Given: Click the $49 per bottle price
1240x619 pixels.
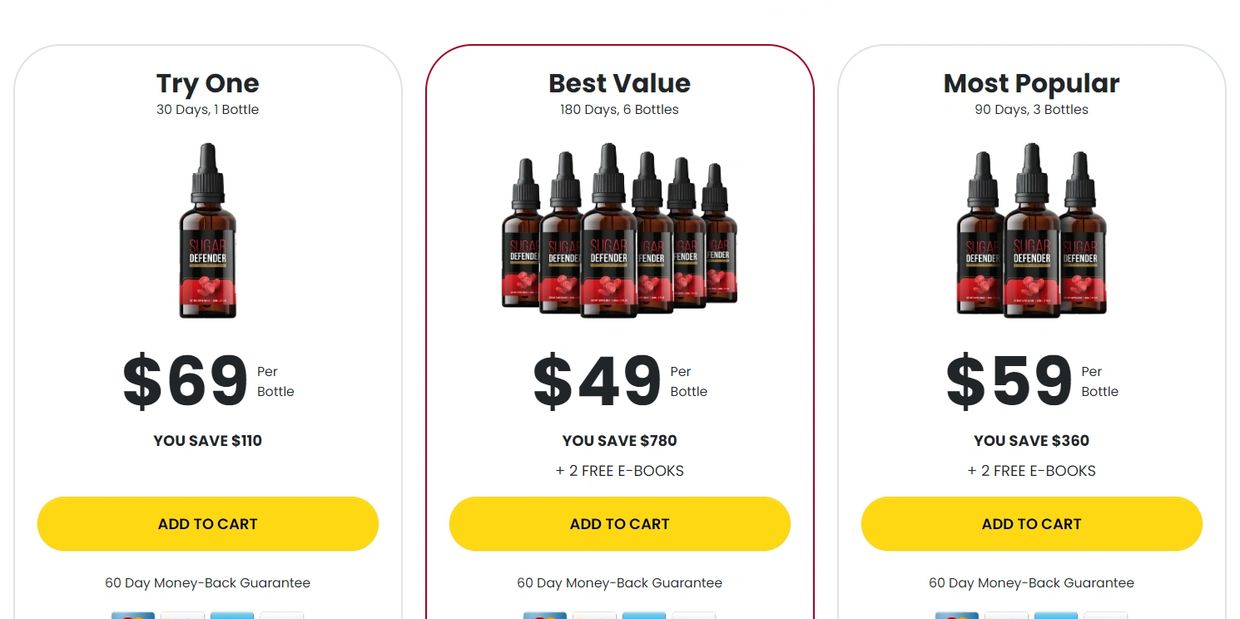Looking at the screenshot, I should pyautogui.click(x=620, y=381).
